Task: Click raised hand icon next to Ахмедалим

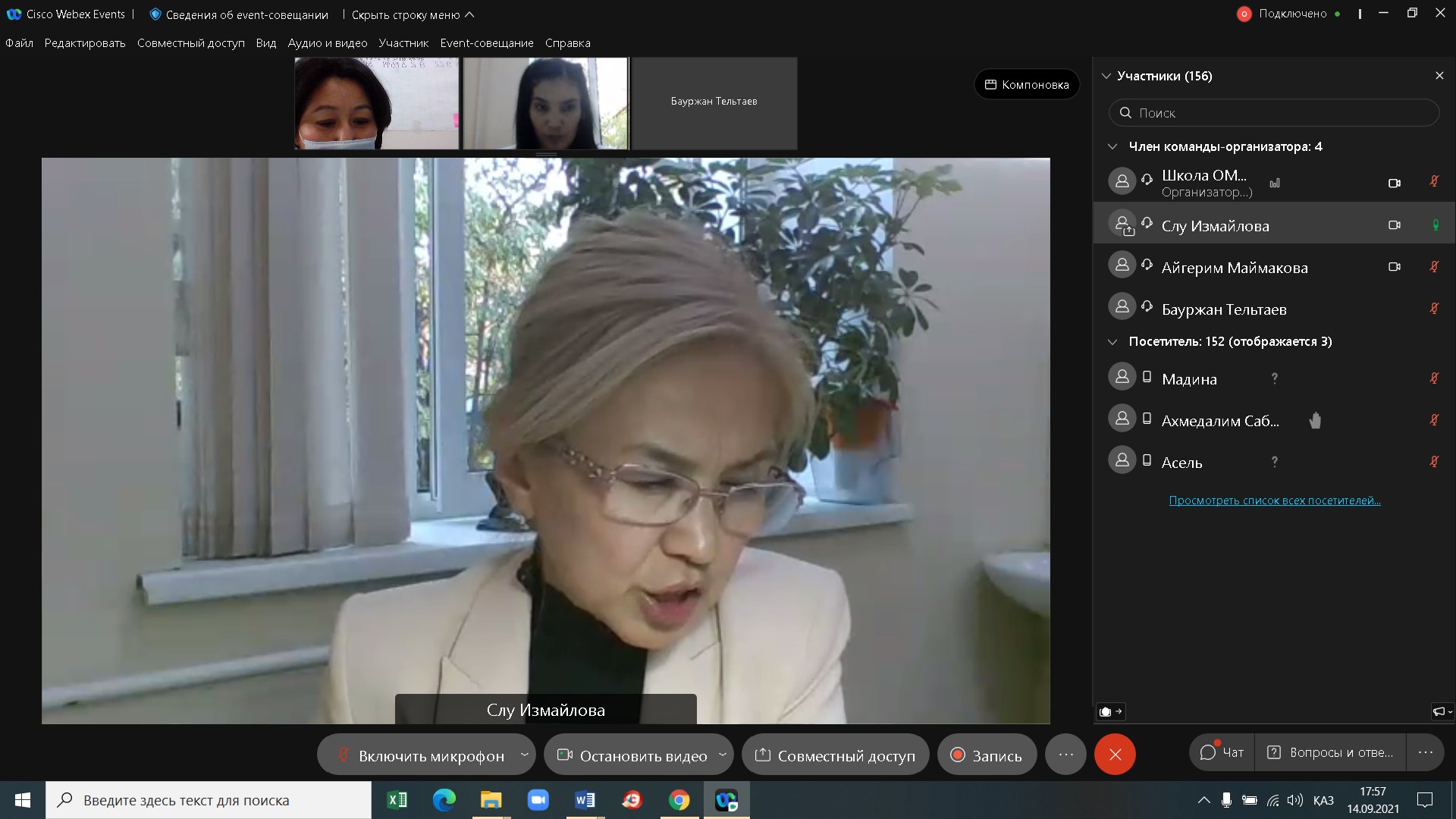Action: click(x=1315, y=420)
